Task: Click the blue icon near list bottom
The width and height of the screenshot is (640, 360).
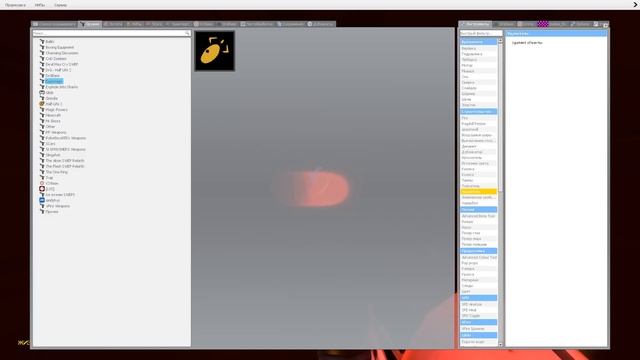Action: coord(42,200)
